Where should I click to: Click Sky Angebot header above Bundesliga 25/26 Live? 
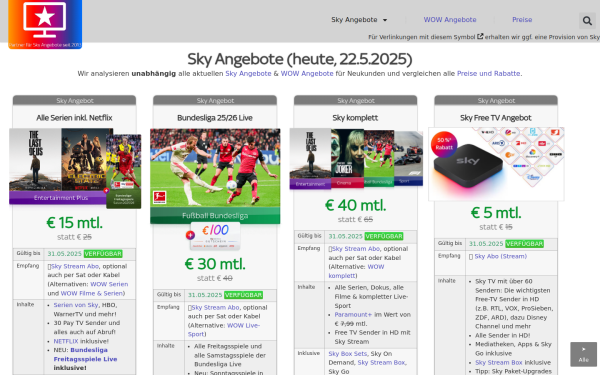215,100
